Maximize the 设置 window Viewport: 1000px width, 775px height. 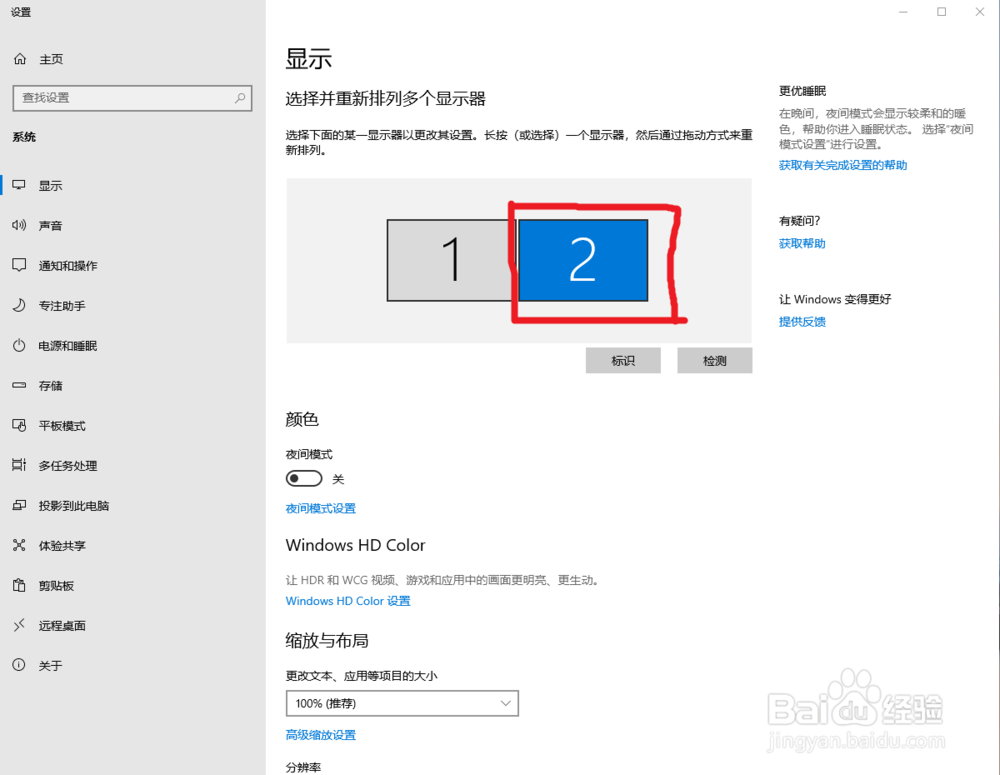pos(941,12)
